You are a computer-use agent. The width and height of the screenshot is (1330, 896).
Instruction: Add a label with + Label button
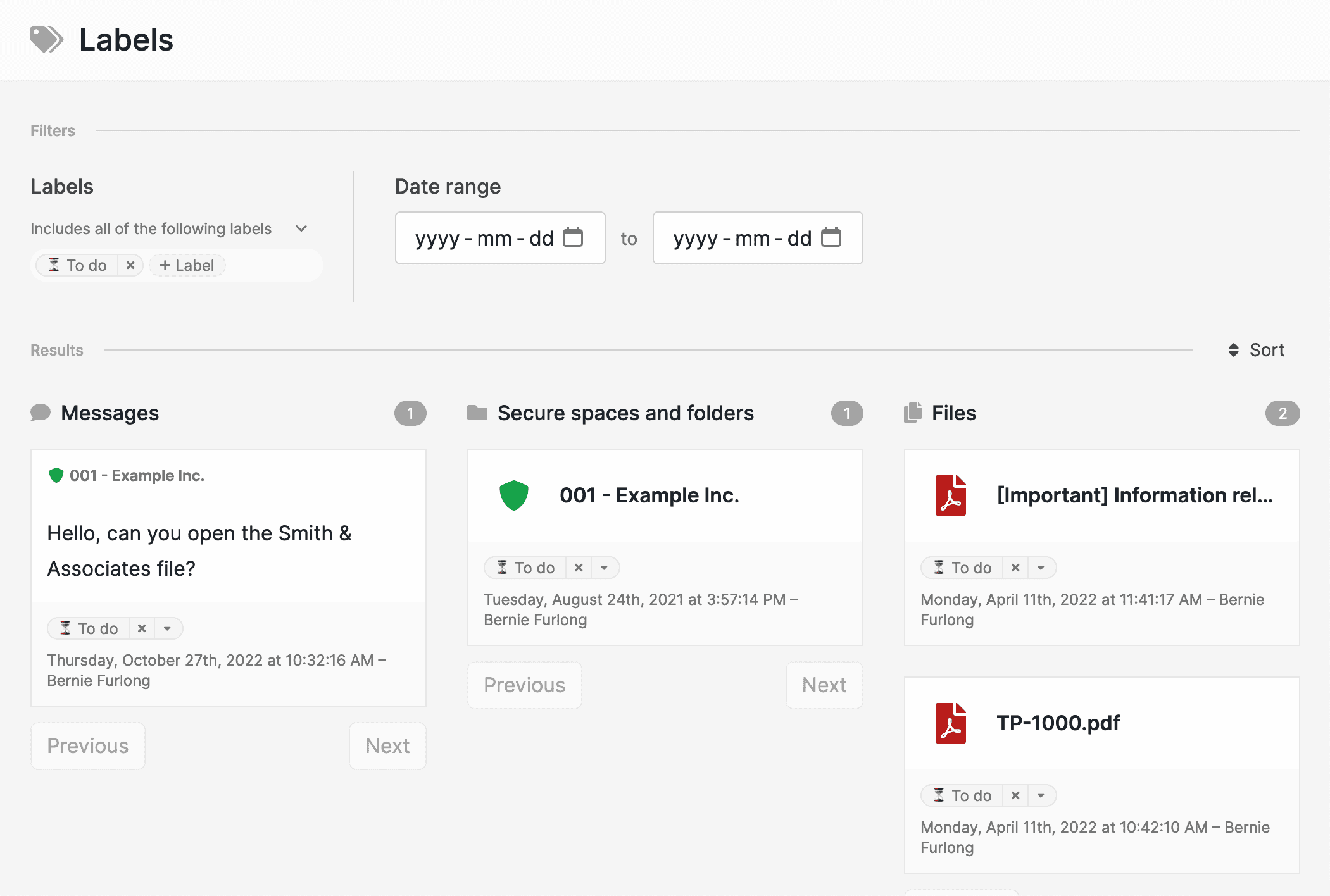[187, 265]
